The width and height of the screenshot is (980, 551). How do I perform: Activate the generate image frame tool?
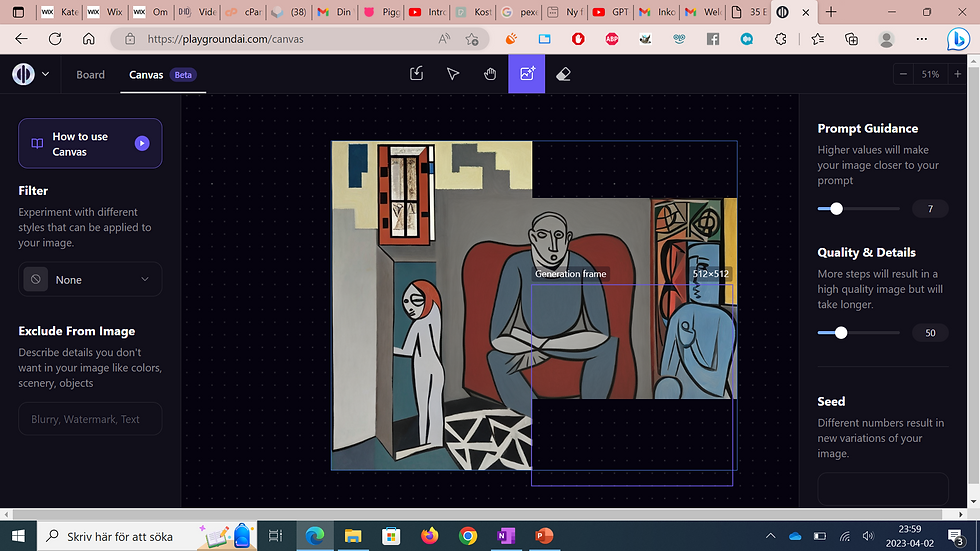527,74
